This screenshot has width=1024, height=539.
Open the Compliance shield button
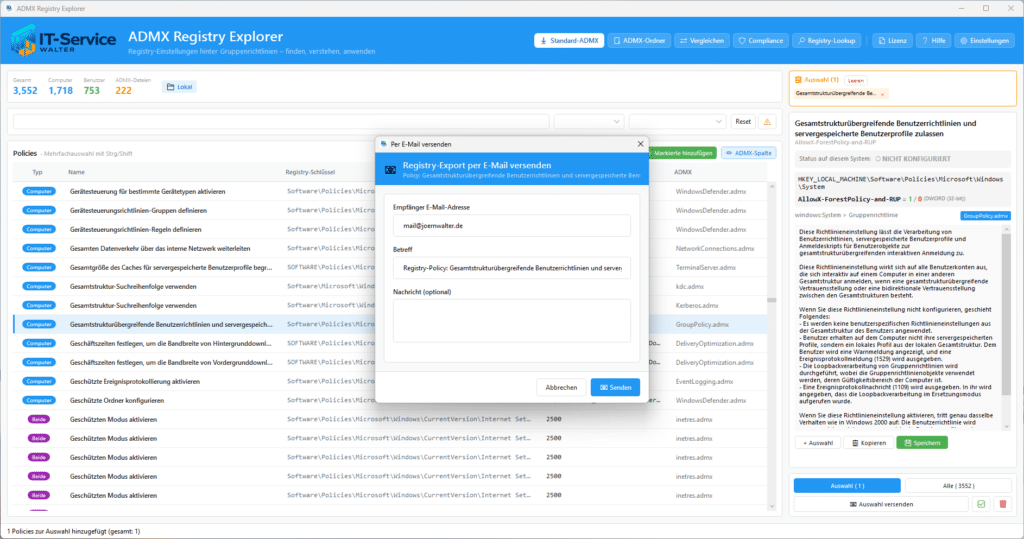tap(760, 41)
